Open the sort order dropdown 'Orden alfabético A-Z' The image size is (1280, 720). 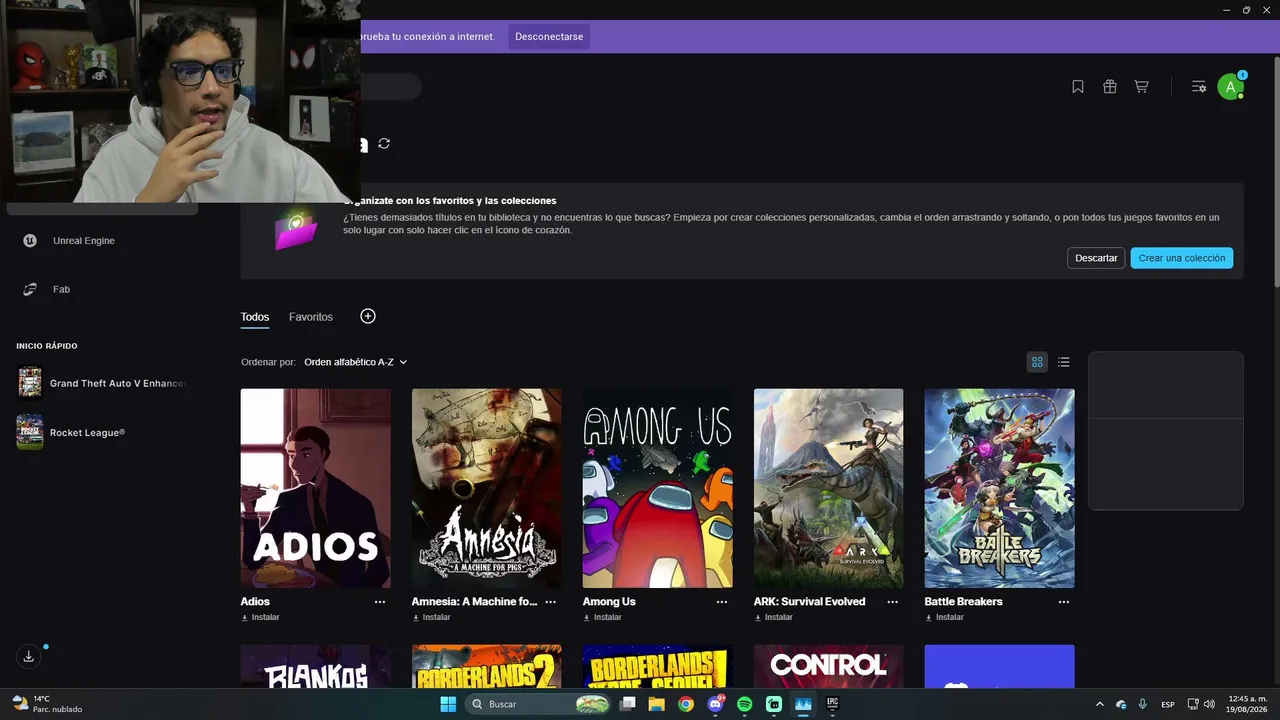(x=356, y=362)
